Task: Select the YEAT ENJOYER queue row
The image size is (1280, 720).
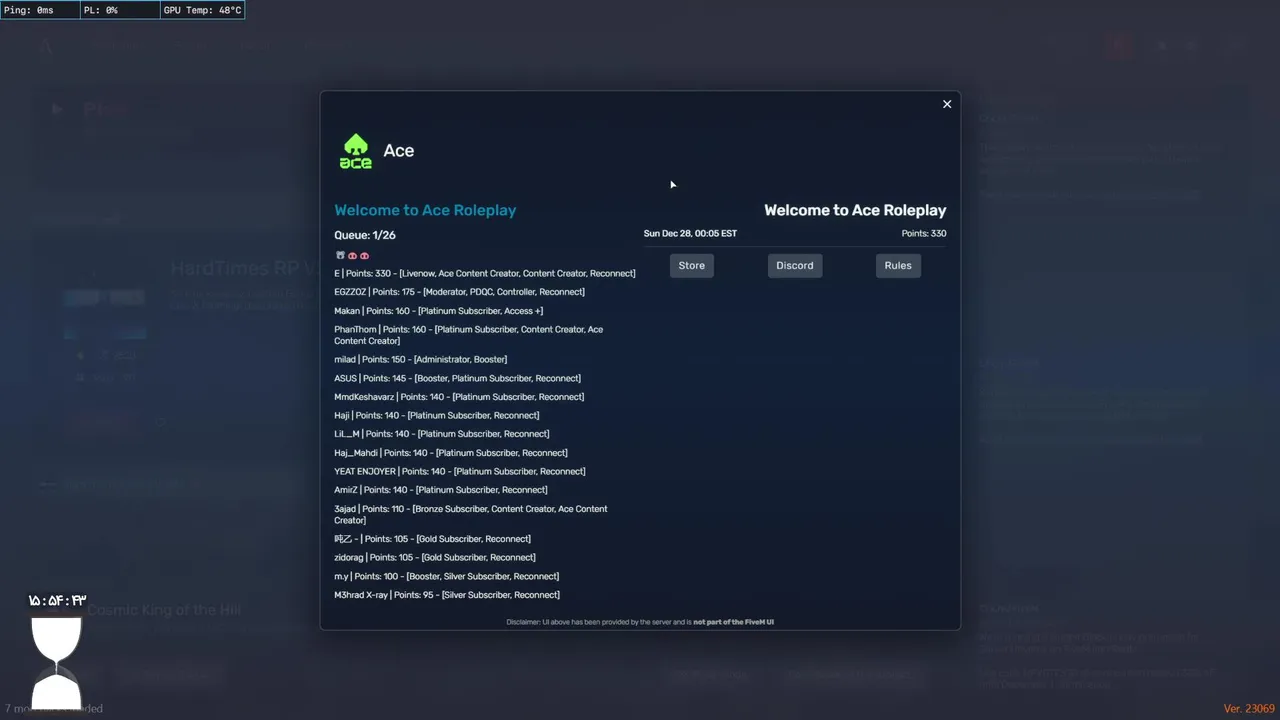Action: 460,471
